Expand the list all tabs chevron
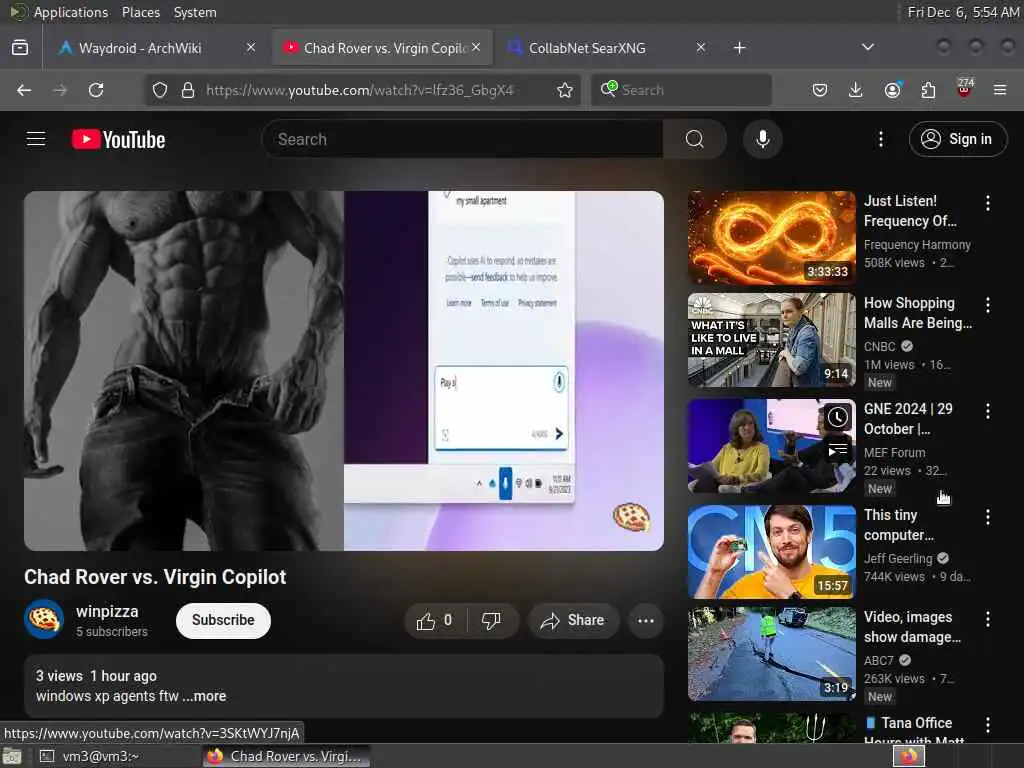1024x768 pixels. [867, 48]
